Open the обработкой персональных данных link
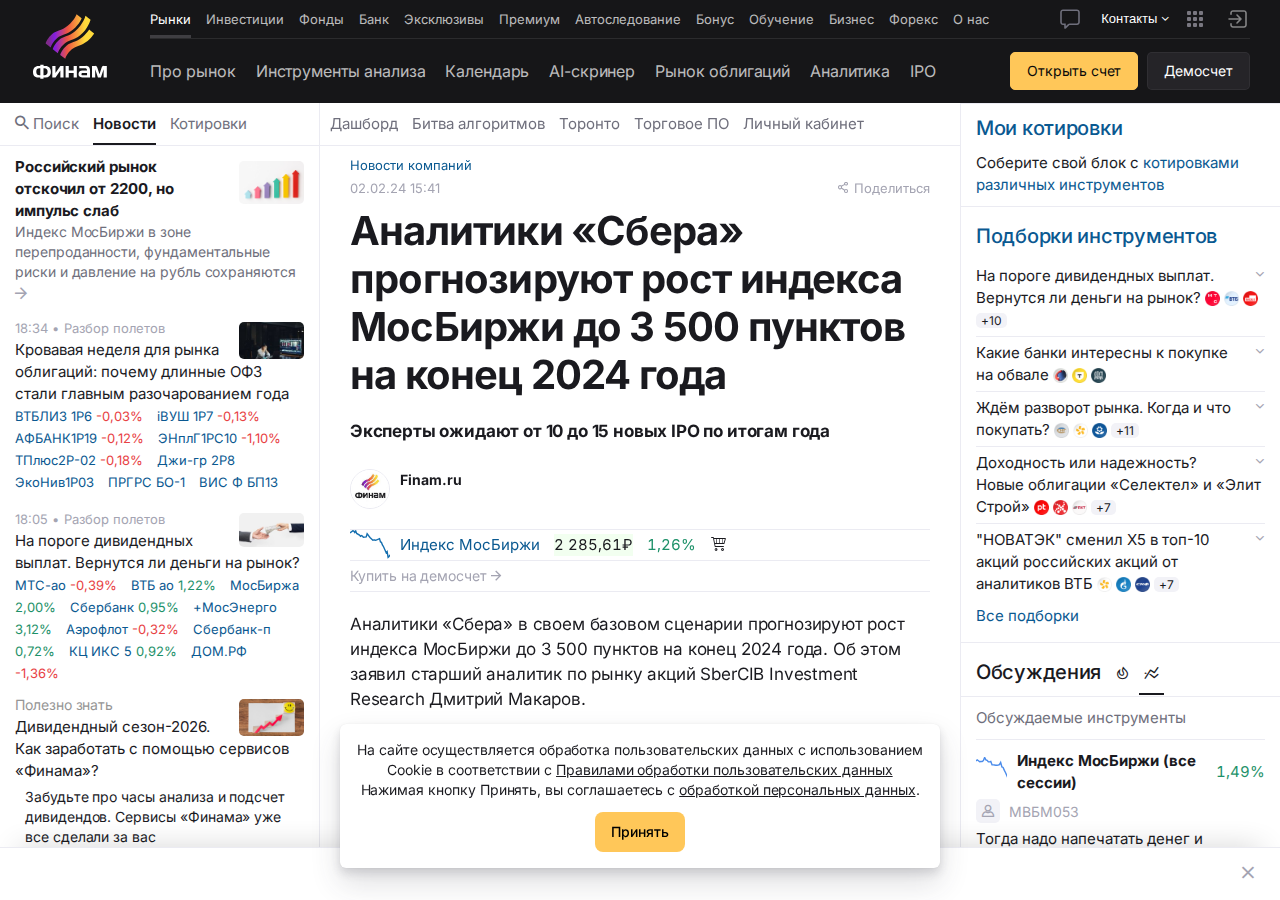The width and height of the screenshot is (1280, 900). coord(797,790)
